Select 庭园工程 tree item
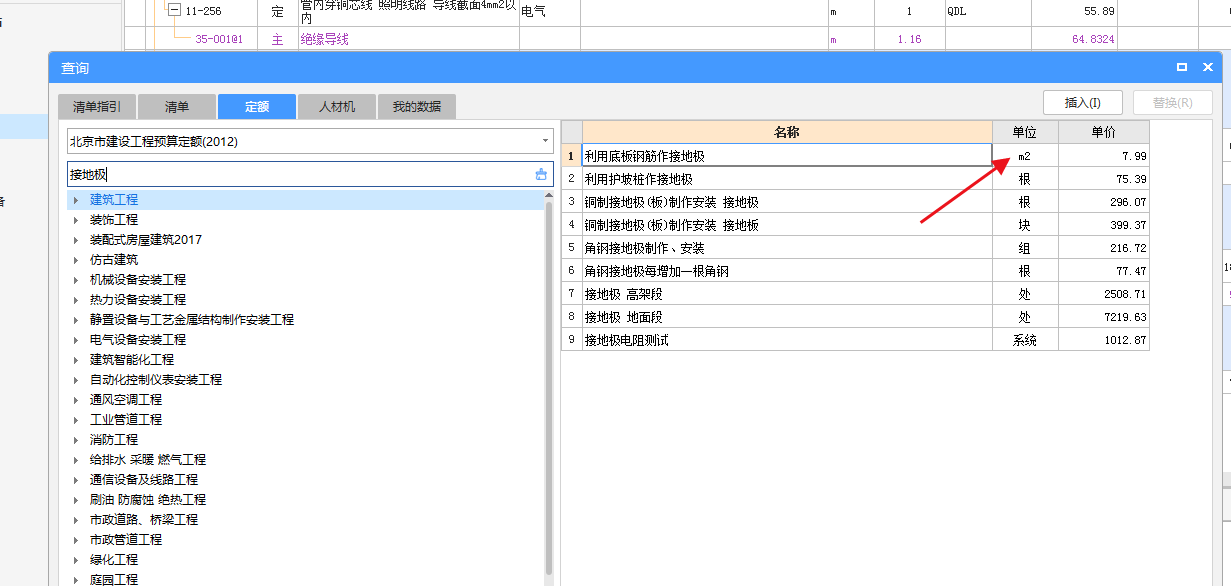 pos(114,579)
